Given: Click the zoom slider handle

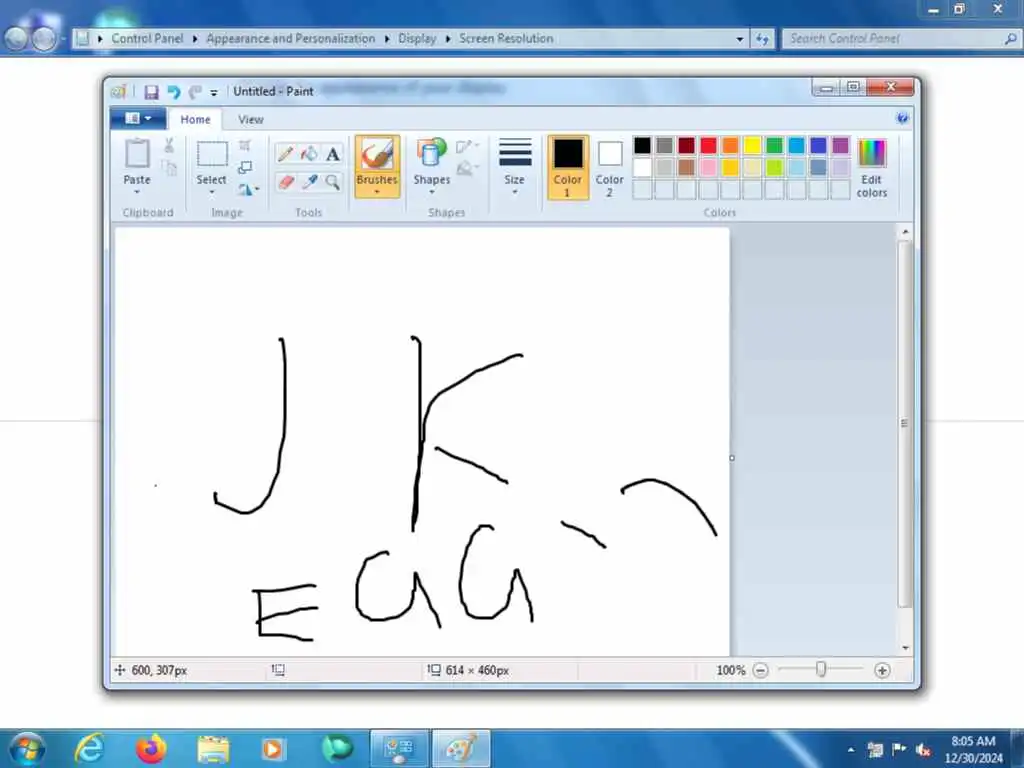Looking at the screenshot, I should coord(821,669).
